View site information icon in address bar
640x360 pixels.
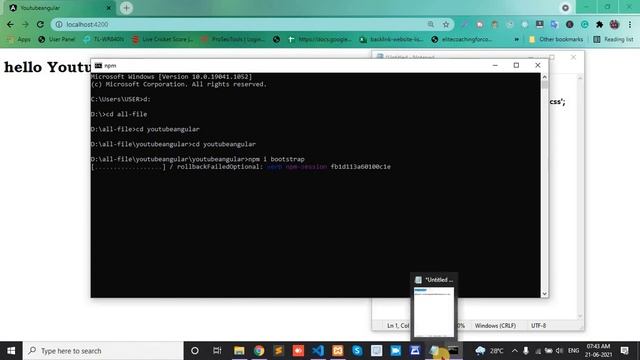pos(59,24)
